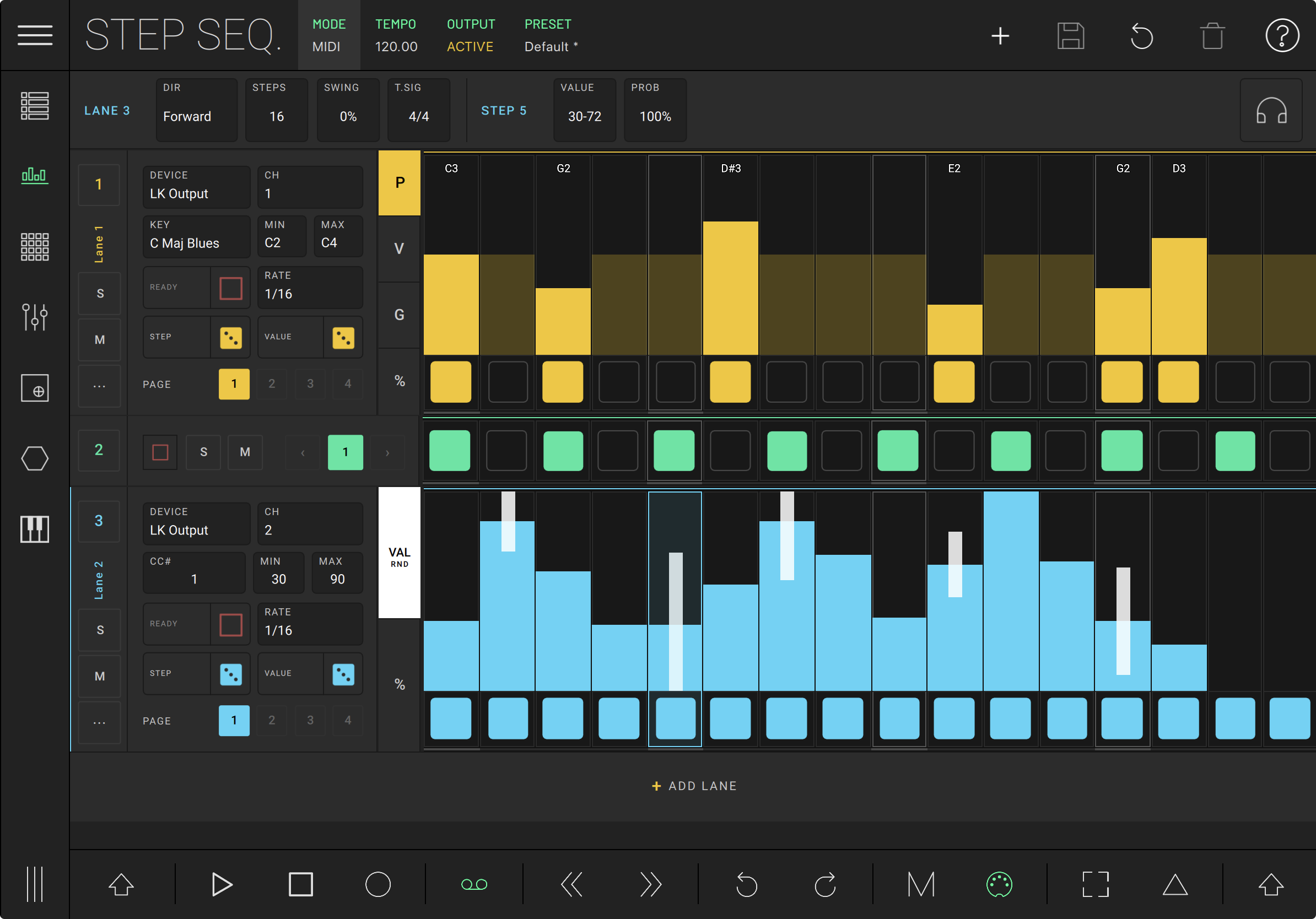Undo with bottom bar counterclockwise arrow

pyautogui.click(x=746, y=884)
